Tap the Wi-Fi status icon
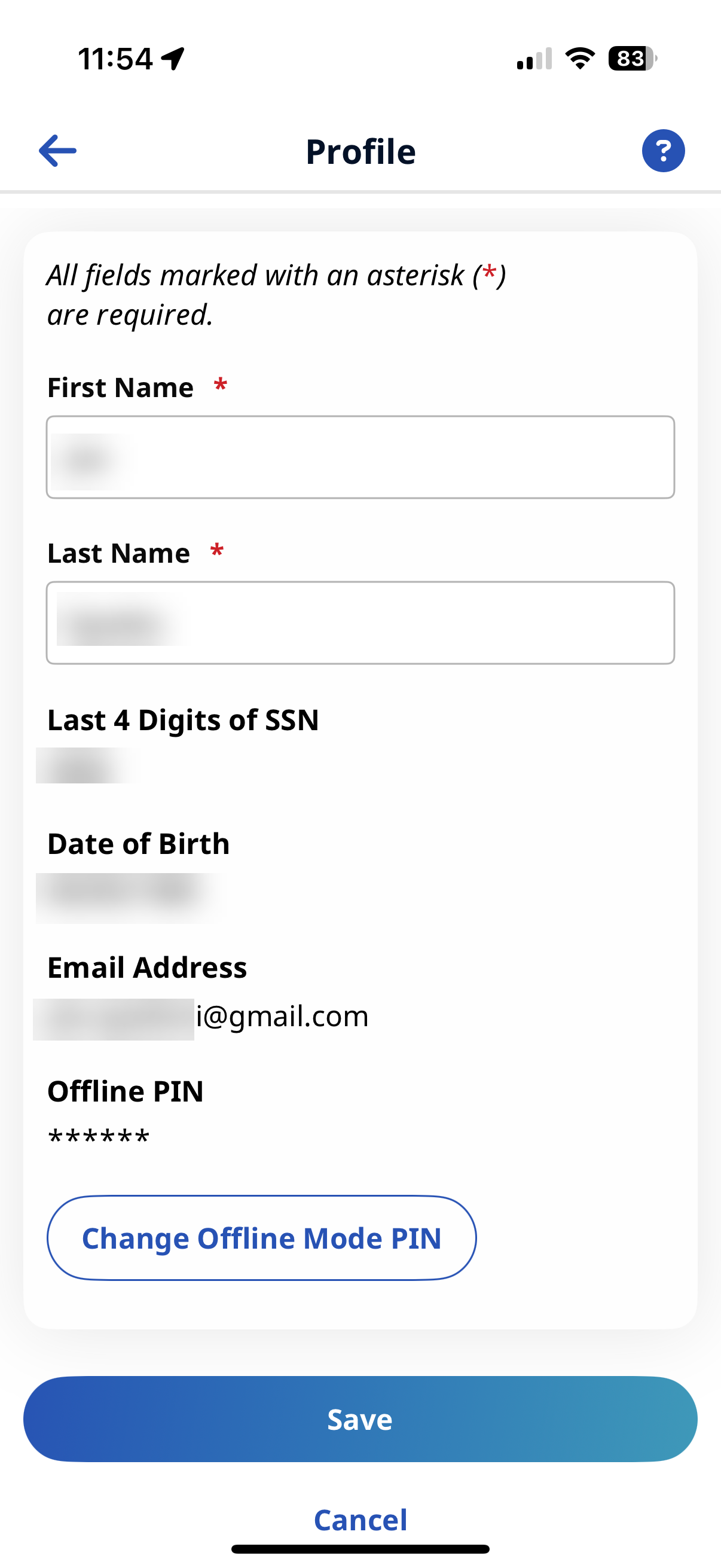Viewport: 721px width, 1568px height. [580, 59]
